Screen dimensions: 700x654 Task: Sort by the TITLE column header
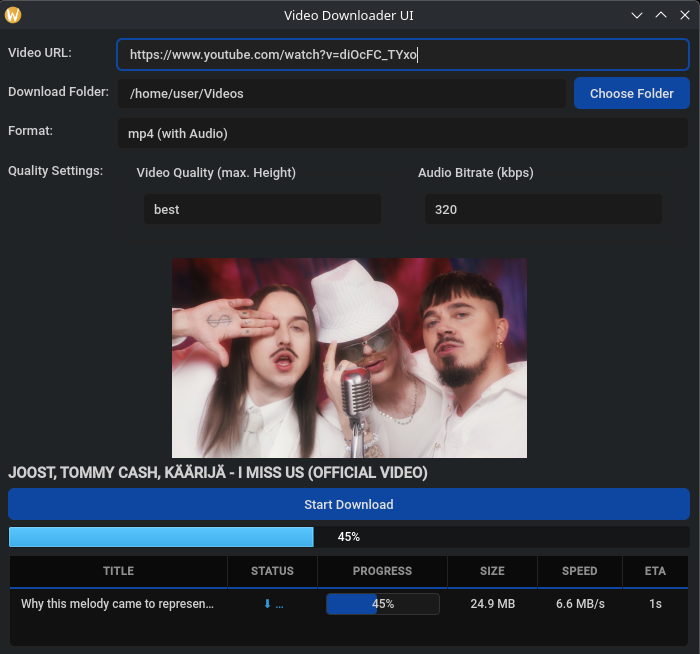coord(118,571)
